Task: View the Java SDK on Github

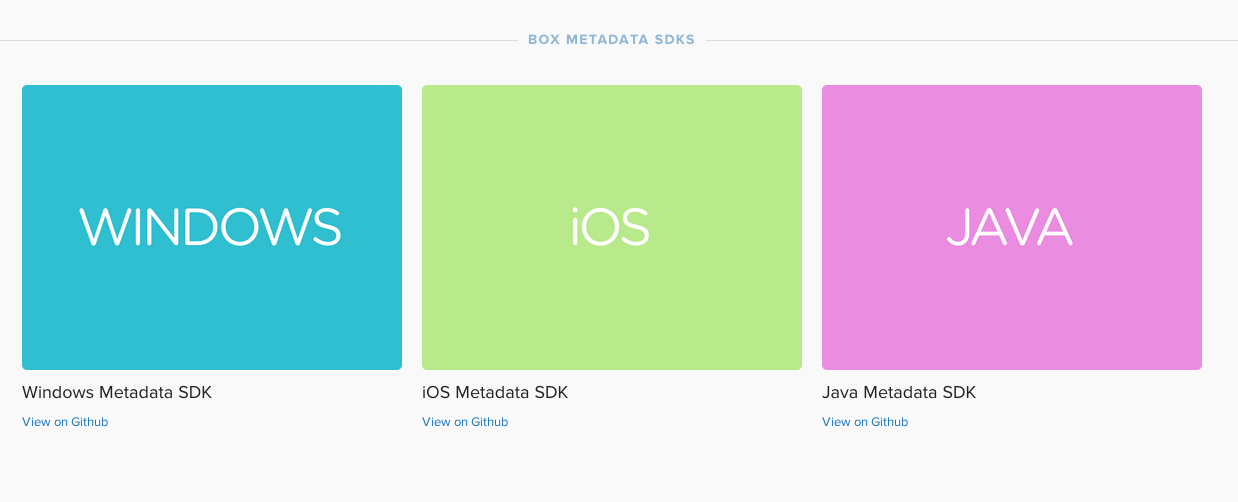Action: [x=865, y=422]
